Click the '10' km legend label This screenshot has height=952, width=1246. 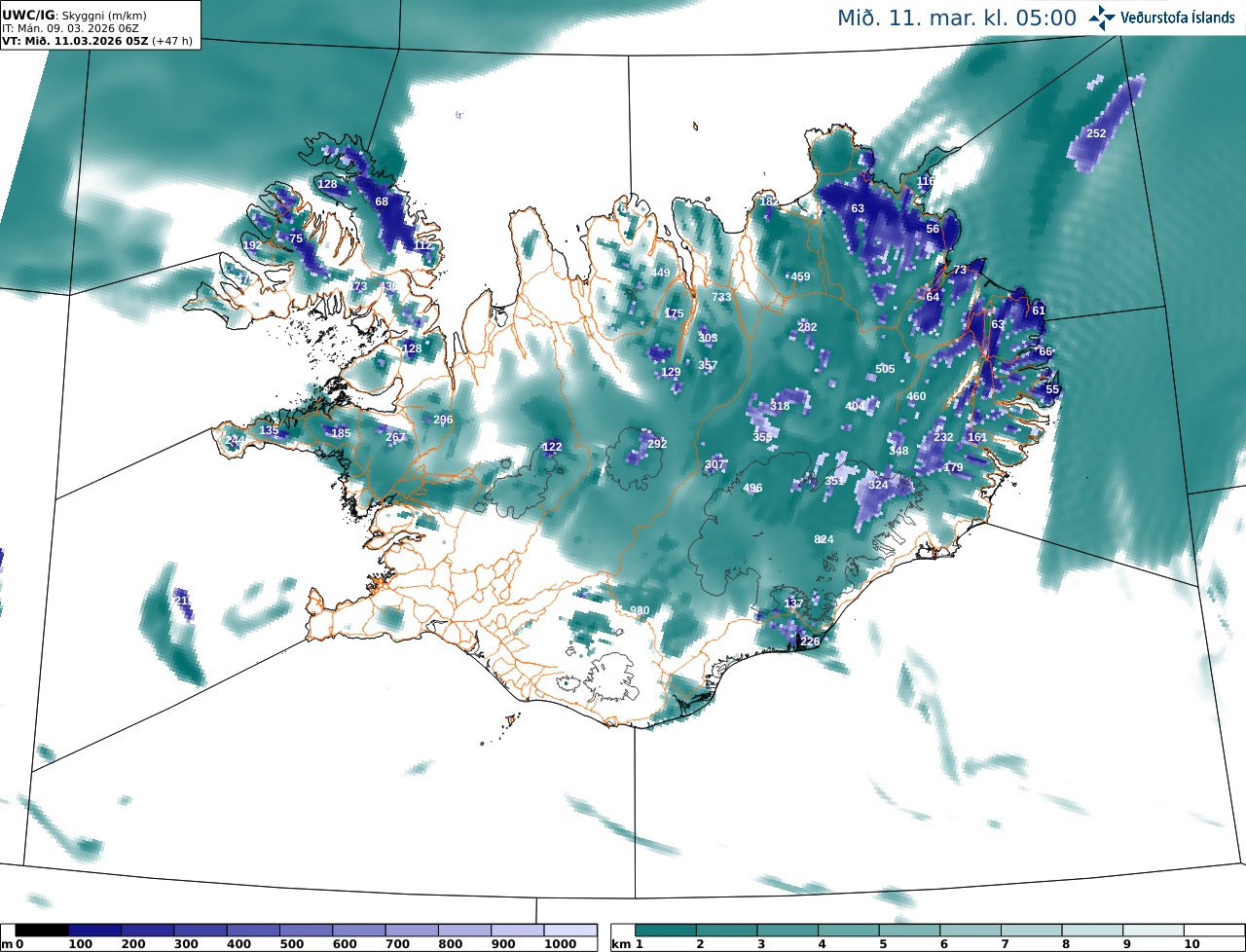(x=1191, y=944)
